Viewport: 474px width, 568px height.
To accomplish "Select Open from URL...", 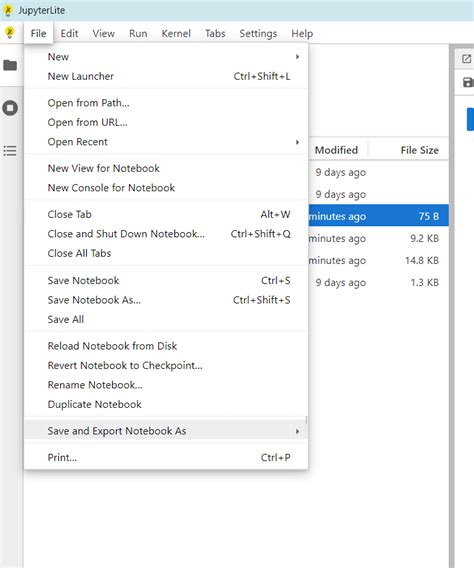I will (166, 122).
